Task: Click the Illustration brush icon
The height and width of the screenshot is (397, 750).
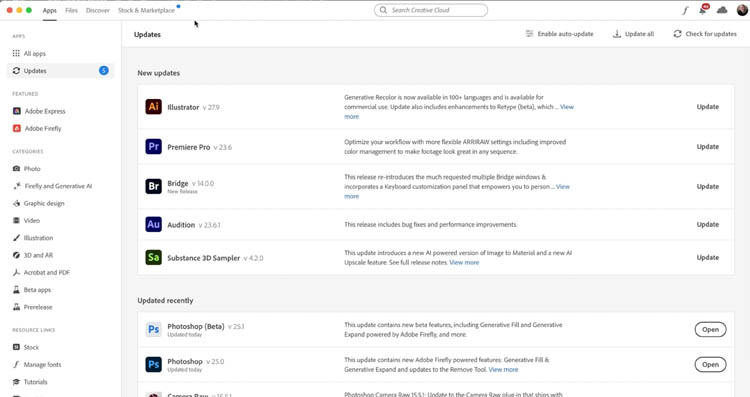Action: (16, 238)
